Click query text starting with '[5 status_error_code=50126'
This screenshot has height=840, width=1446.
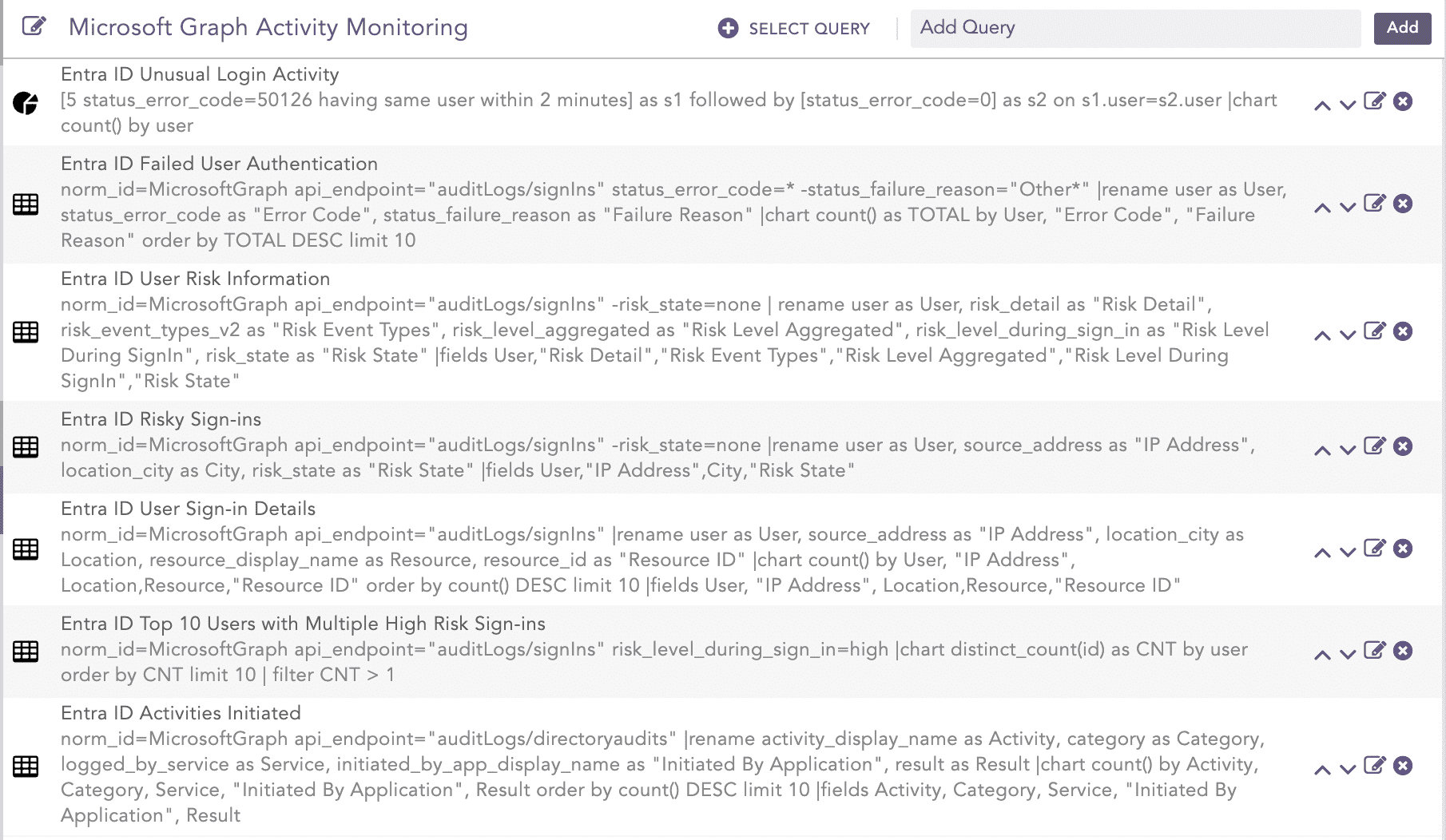click(x=669, y=113)
